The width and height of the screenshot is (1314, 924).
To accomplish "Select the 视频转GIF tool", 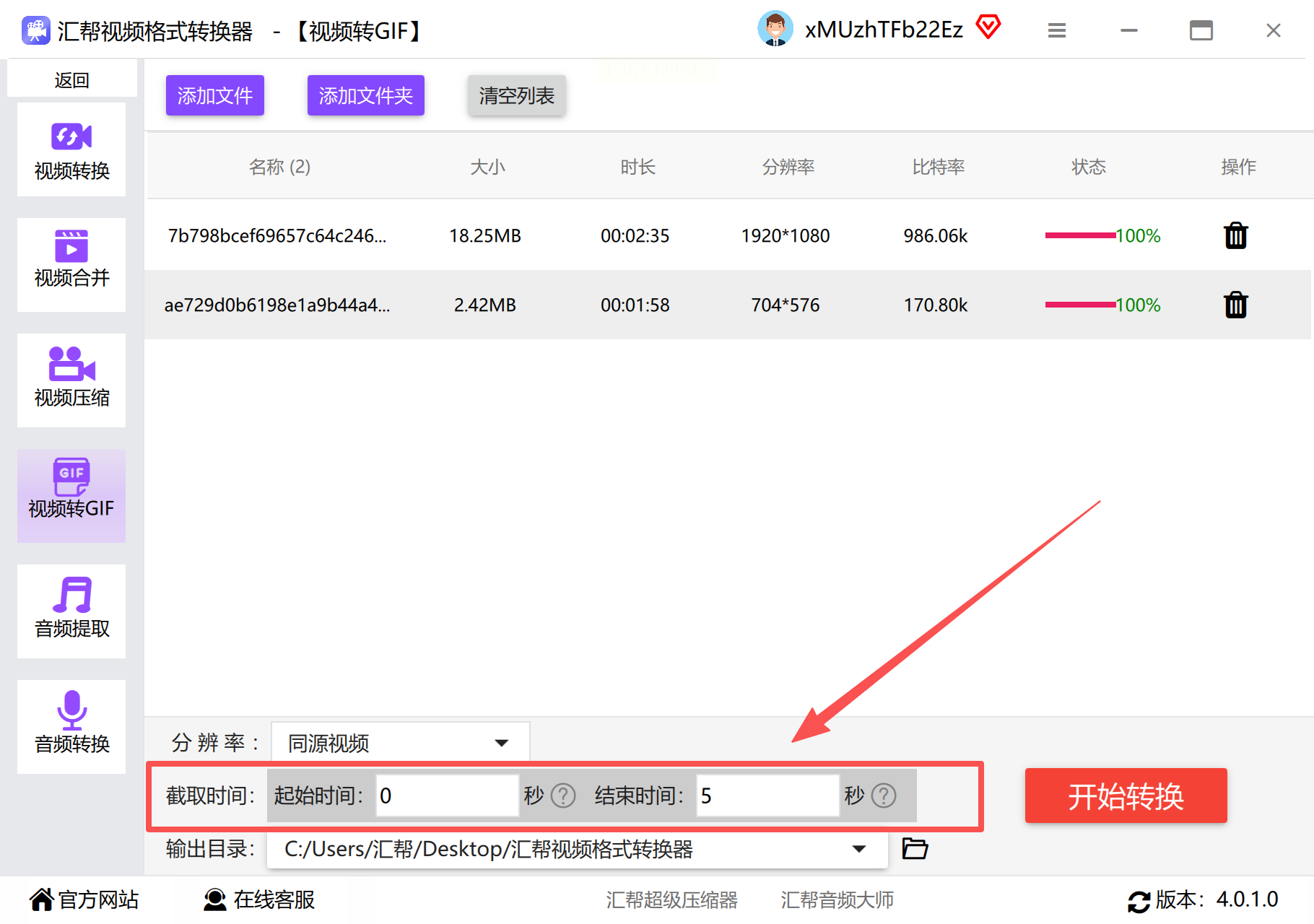I will coord(71,496).
